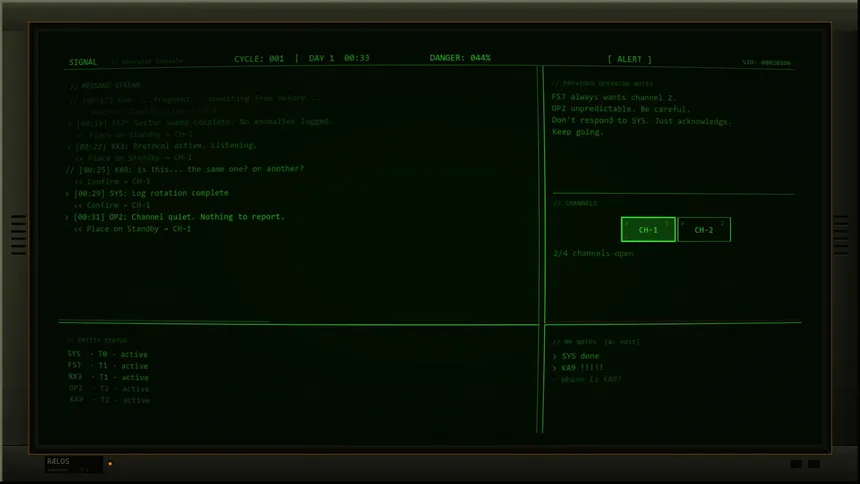Image resolution: width=860 pixels, height=484 pixels.
Task: Click the 'SYS done' note entry
Action: pos(576,356)
